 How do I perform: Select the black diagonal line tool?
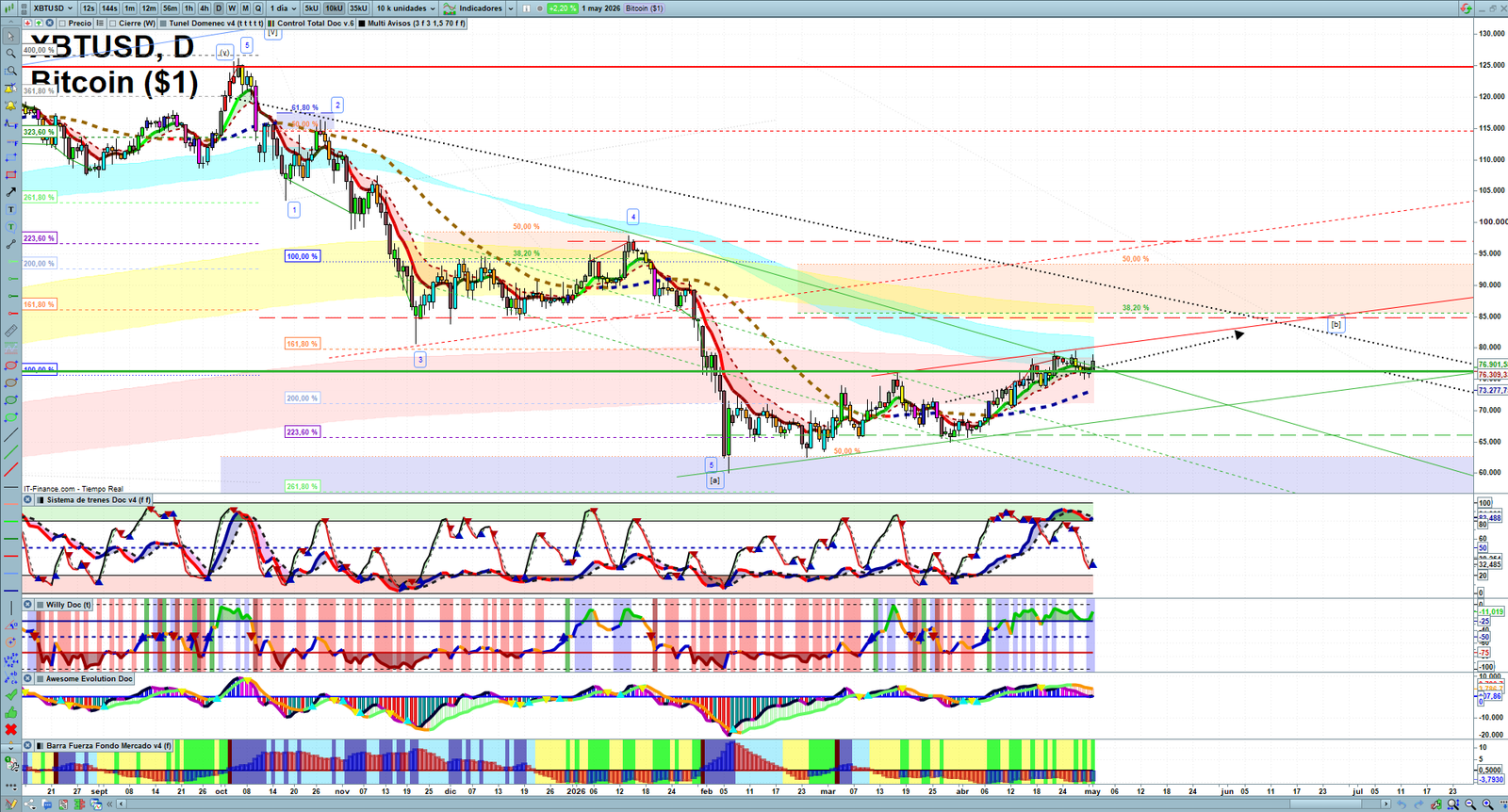tap(11, 434)
